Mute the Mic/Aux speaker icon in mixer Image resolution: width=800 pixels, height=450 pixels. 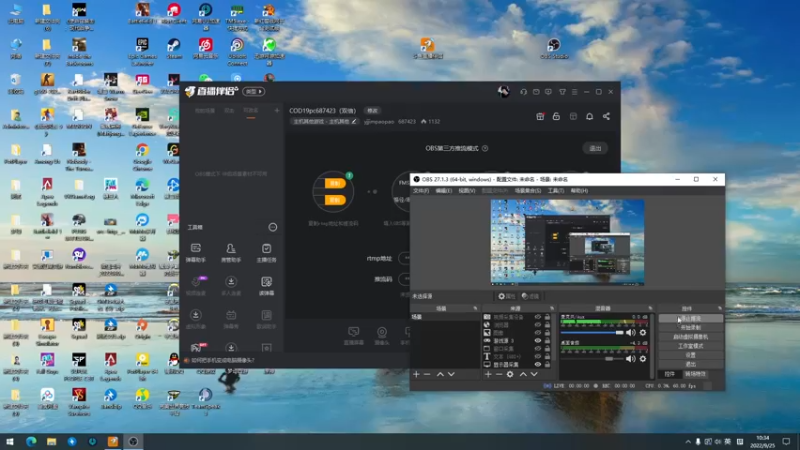coord(631,333)
